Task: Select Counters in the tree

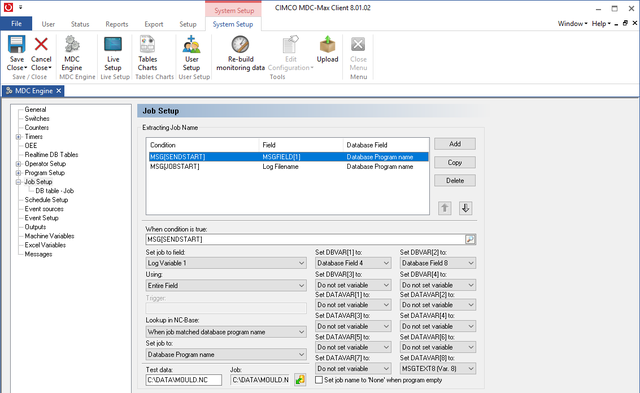Action: [x=36, y=127]
